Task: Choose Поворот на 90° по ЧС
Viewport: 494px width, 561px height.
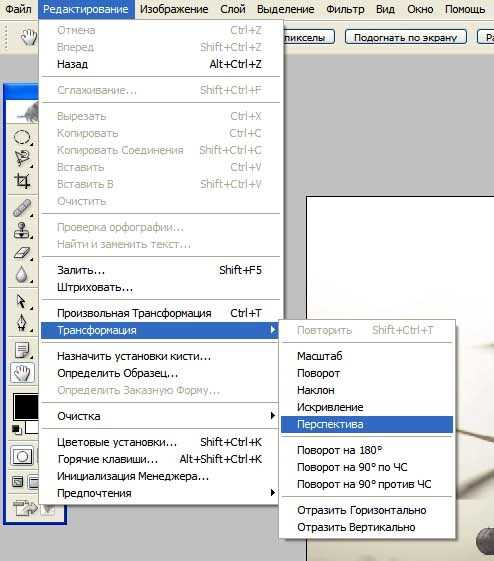Action: [367, 467]
